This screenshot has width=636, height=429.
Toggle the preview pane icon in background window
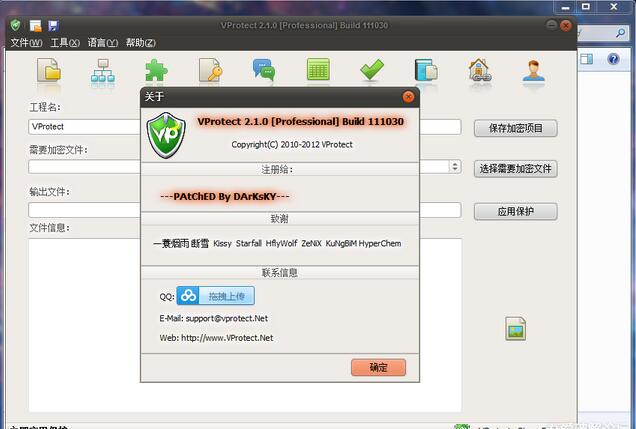pyautogui.click(x=586, y=59)
